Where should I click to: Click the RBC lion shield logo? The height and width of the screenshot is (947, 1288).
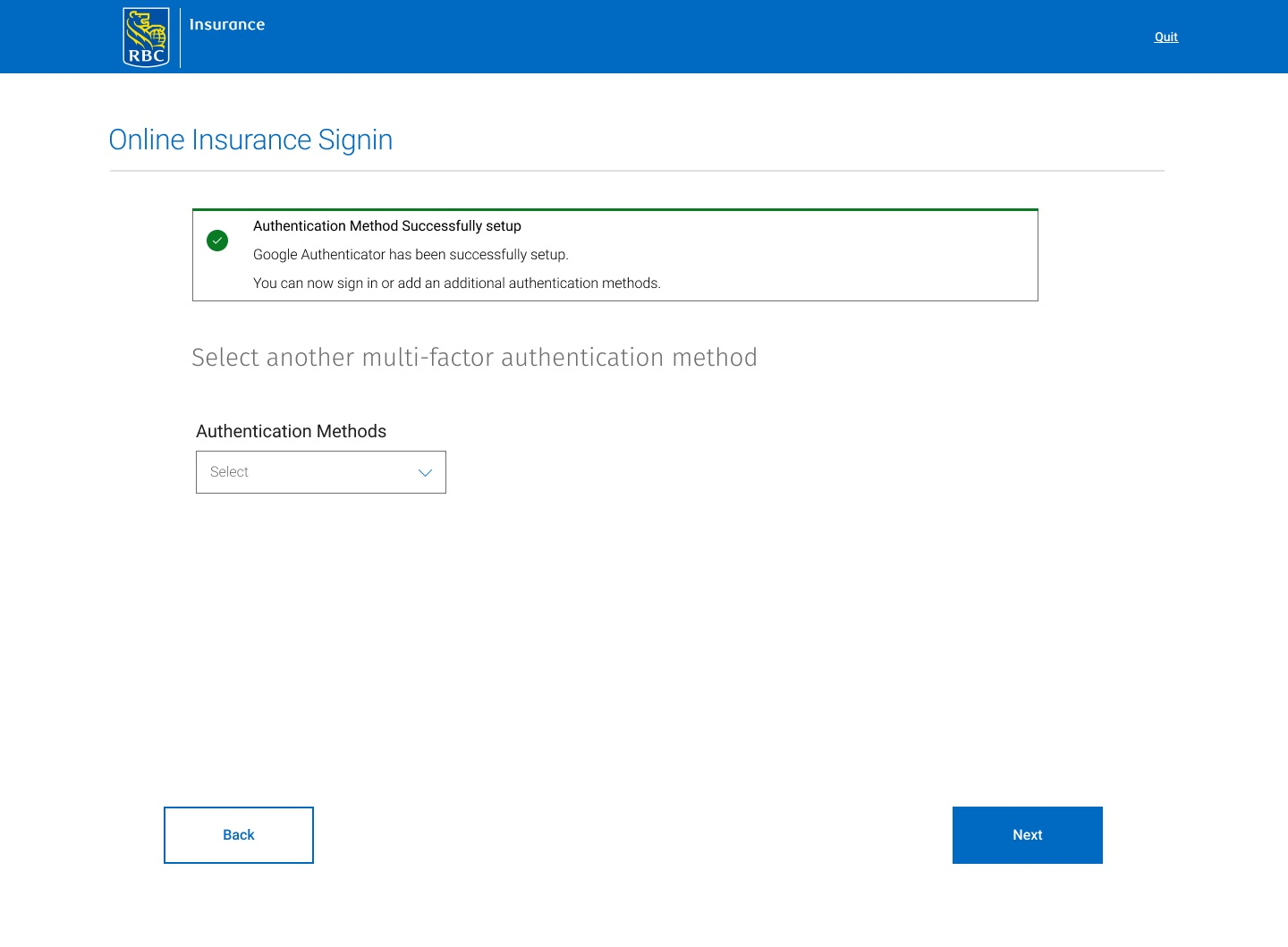coord(146,38)
